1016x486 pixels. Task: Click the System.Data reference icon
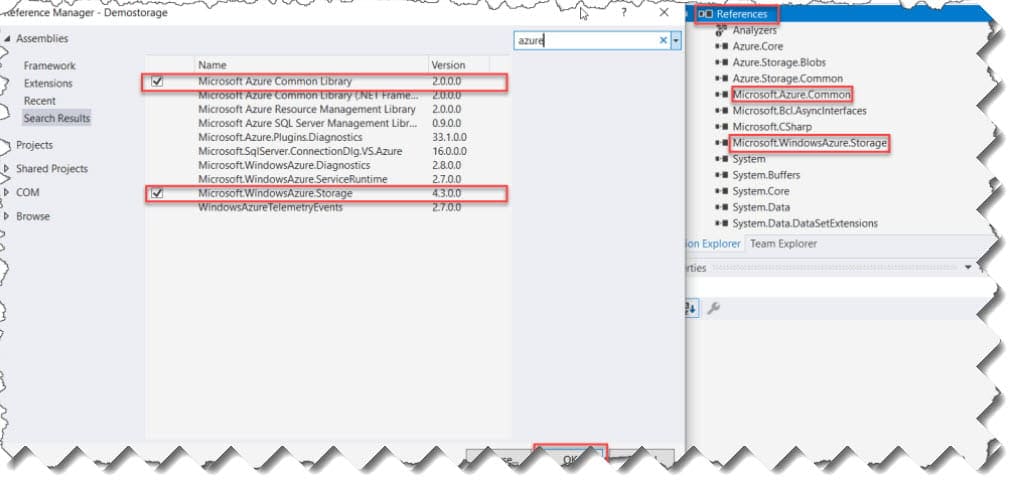[721, 207]
